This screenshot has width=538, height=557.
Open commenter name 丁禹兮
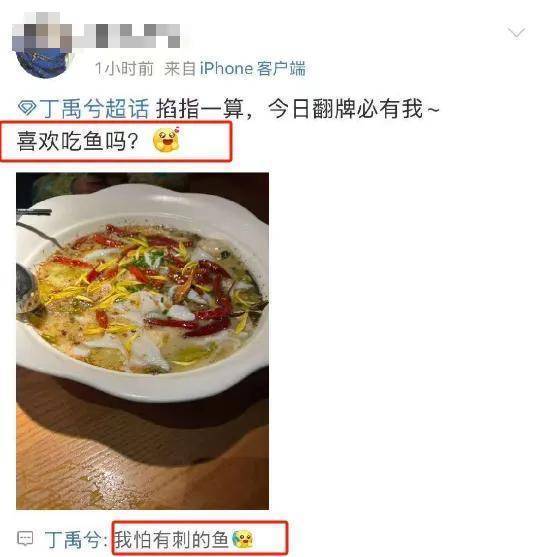[73, 540]
